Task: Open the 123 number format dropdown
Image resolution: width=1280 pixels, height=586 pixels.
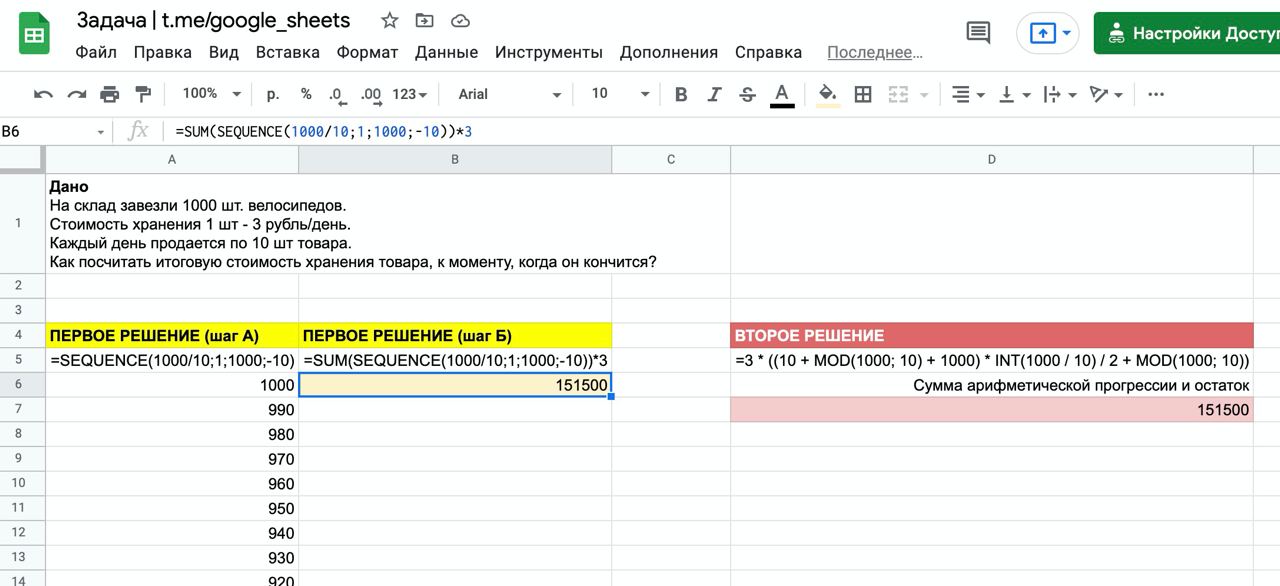Action: coord(409,94)
